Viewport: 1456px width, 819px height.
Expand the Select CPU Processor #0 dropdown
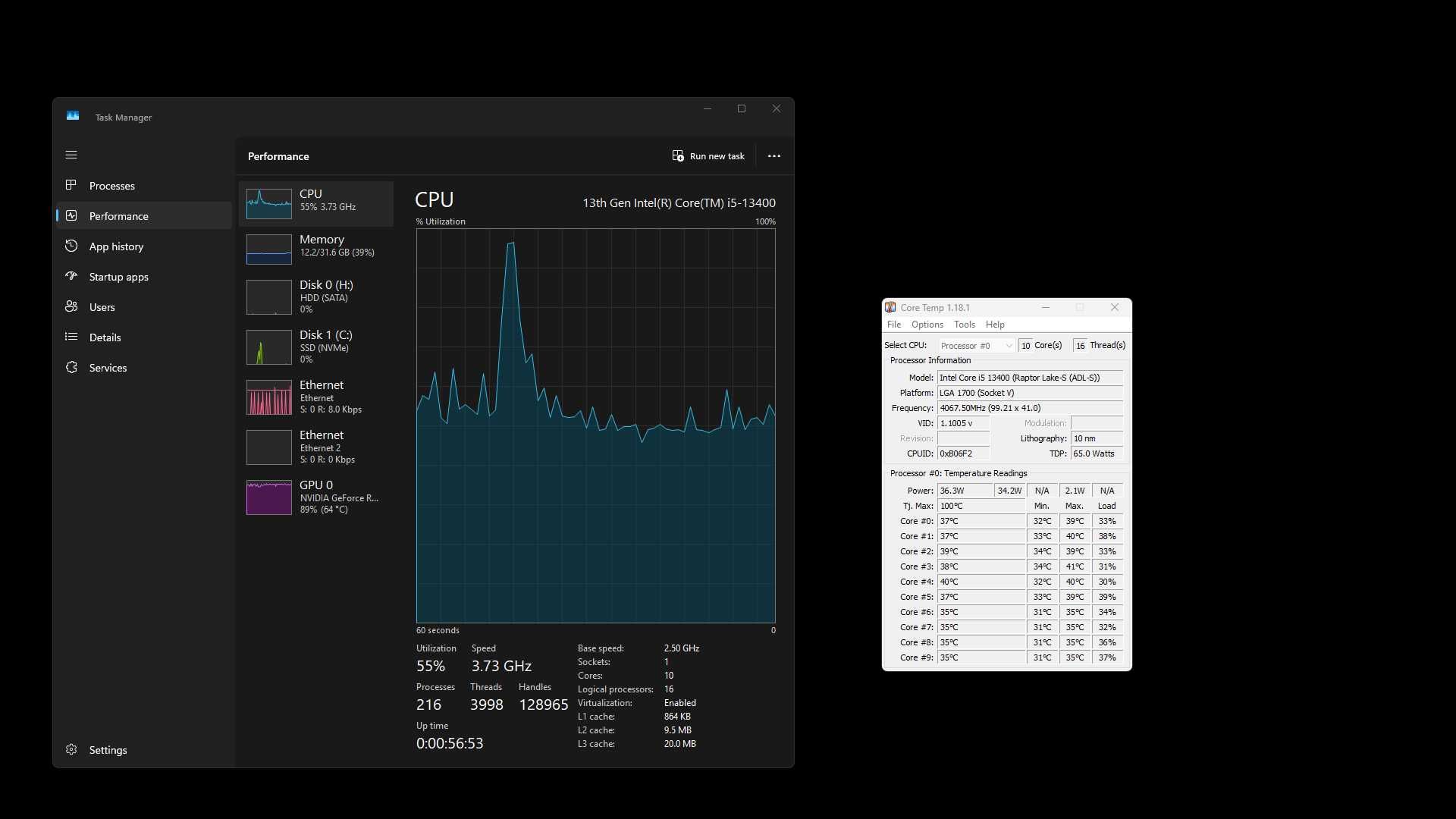point(976,345)
